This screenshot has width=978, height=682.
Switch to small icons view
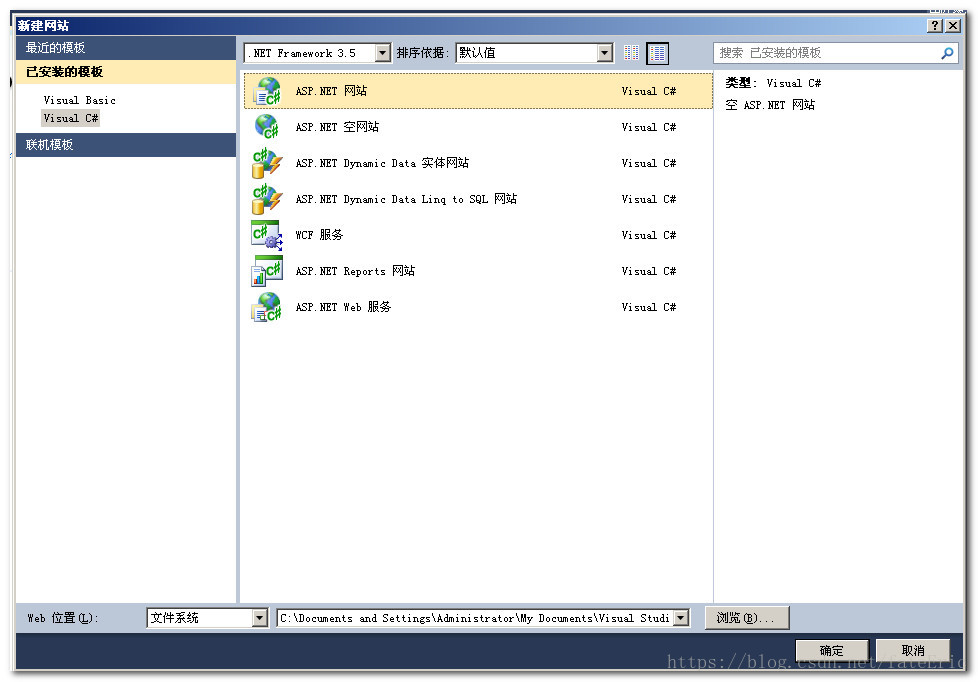click(x=631, y=53)
